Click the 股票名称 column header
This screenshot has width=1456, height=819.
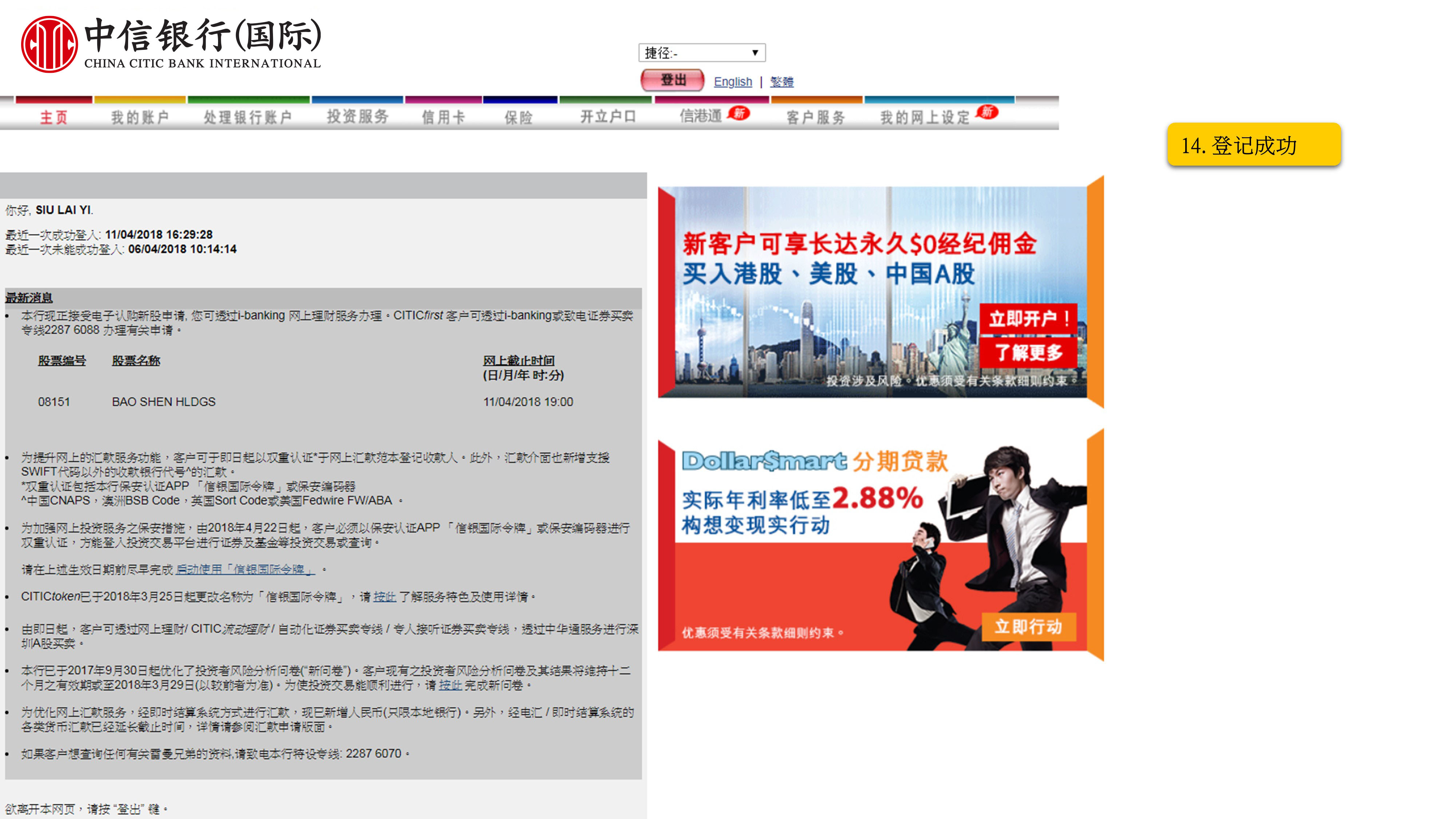click(x=136, y=361)
